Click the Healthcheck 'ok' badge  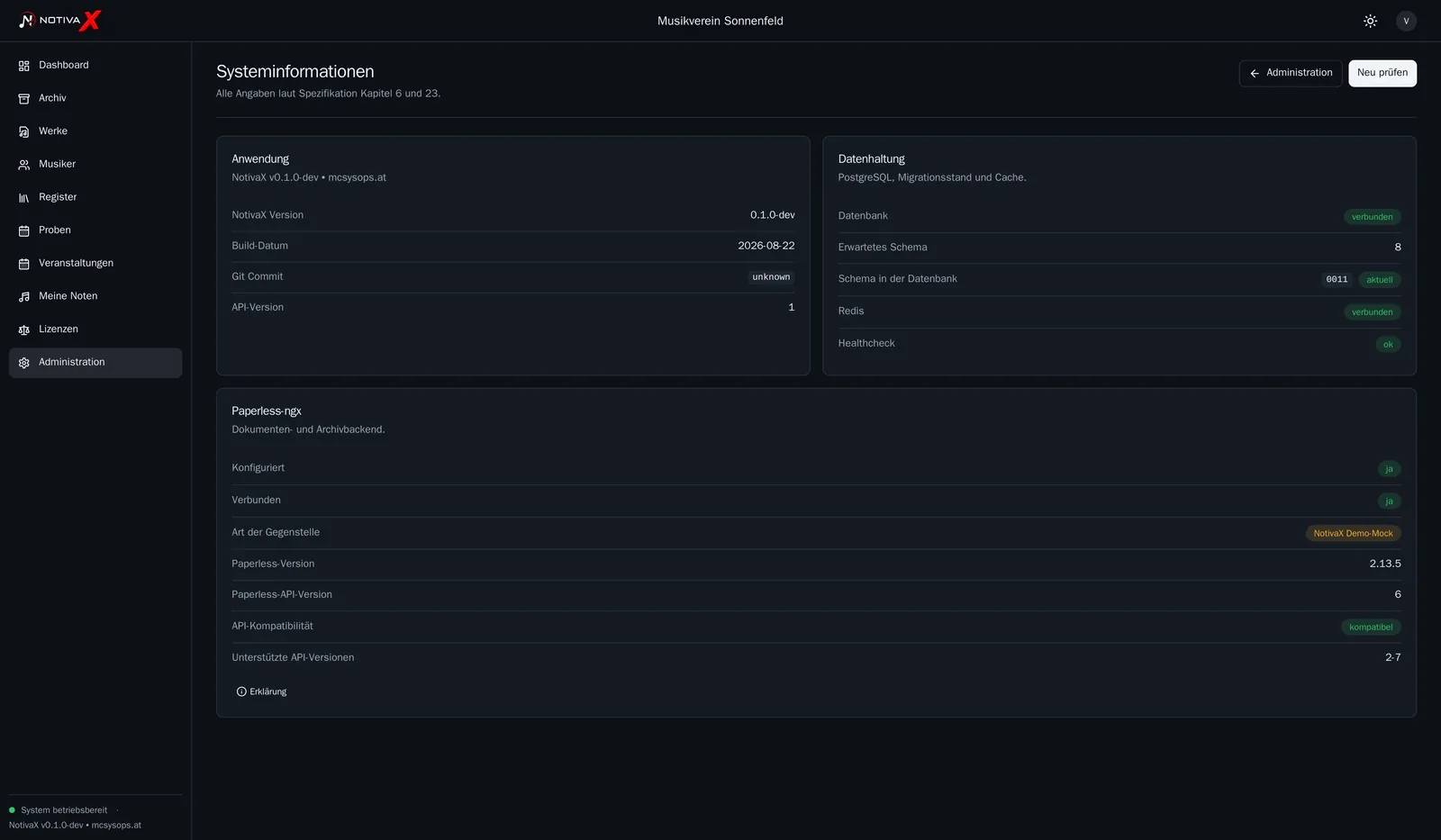coord(1388,345)
